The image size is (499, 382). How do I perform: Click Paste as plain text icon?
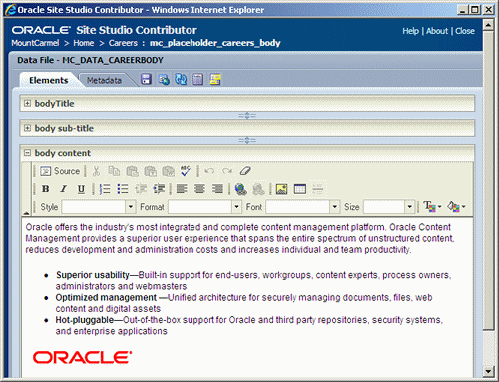[150, 171]
